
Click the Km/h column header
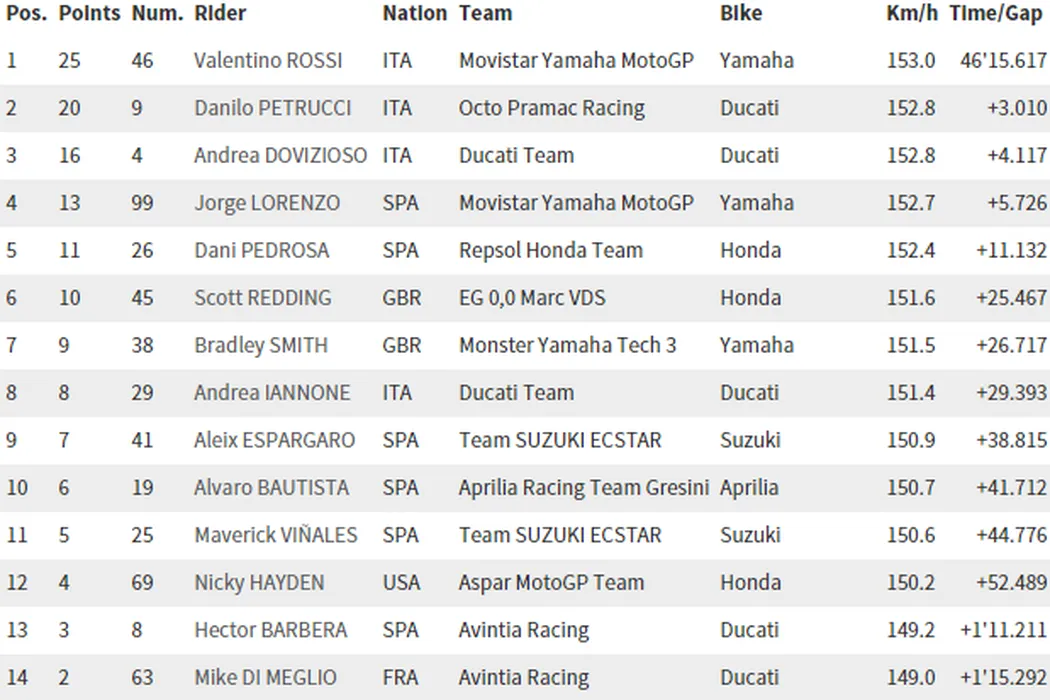[910, 14]
